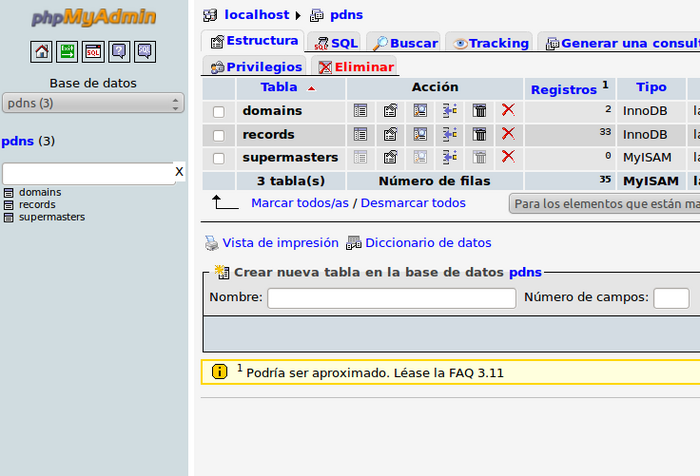
Task: Focus the Número de campos field
Action: coord(671,298)
